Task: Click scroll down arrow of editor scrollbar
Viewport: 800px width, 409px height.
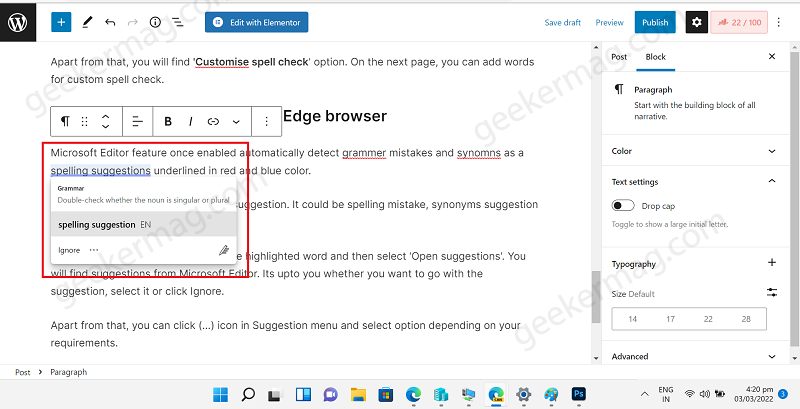Action: 595,358
